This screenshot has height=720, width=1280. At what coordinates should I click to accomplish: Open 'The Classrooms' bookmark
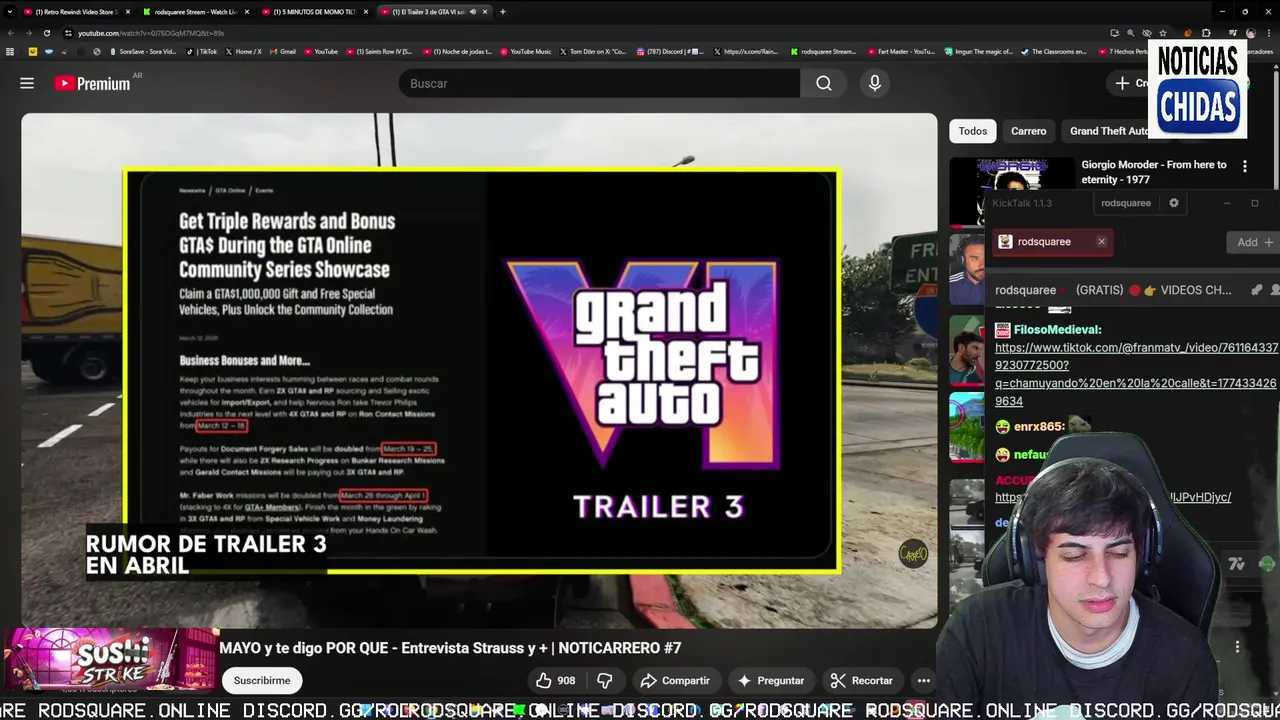tap(1053, 51)
